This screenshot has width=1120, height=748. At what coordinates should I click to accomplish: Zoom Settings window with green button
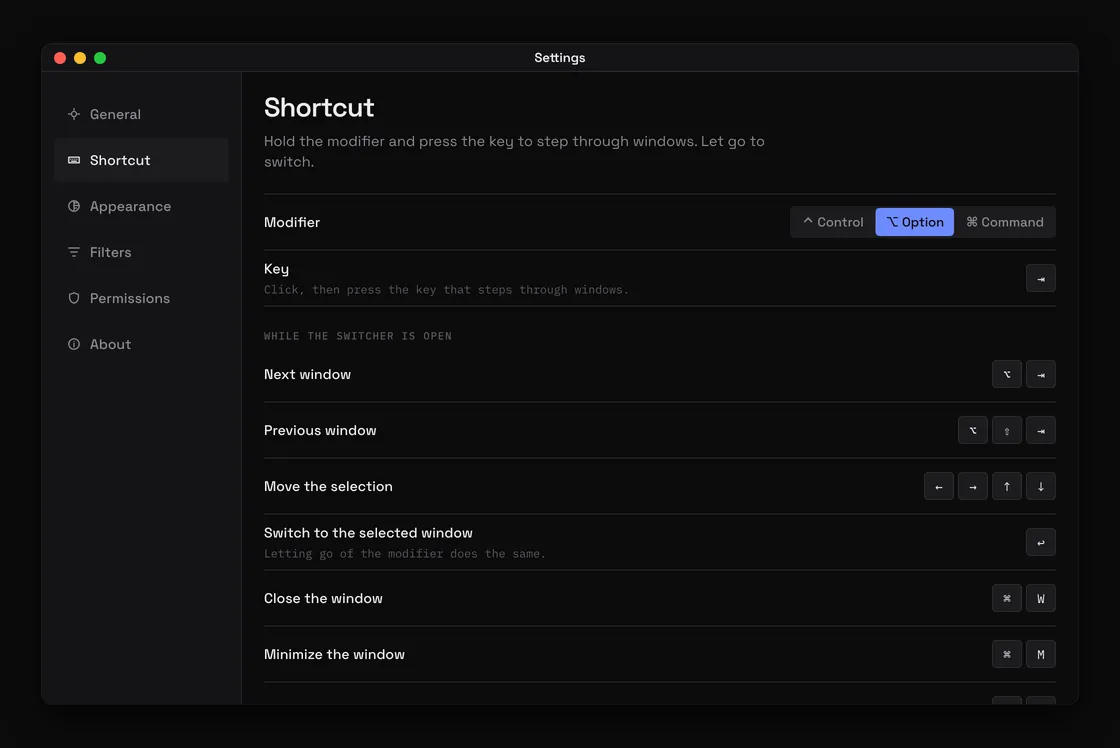coord(100,58)
